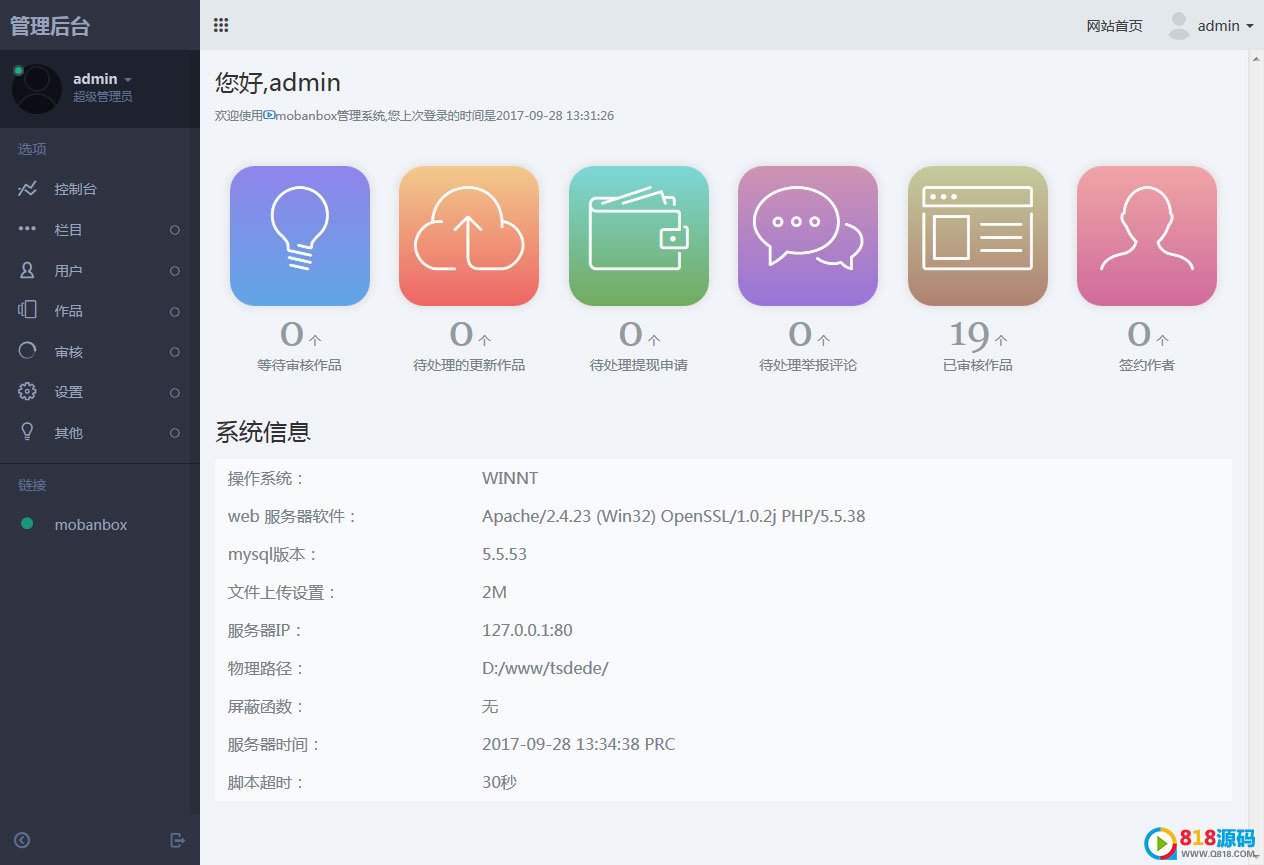This screenshot has width=1264, height=865.
Task: Click the 栏目 three-dots icon
Action: [28, 229]
